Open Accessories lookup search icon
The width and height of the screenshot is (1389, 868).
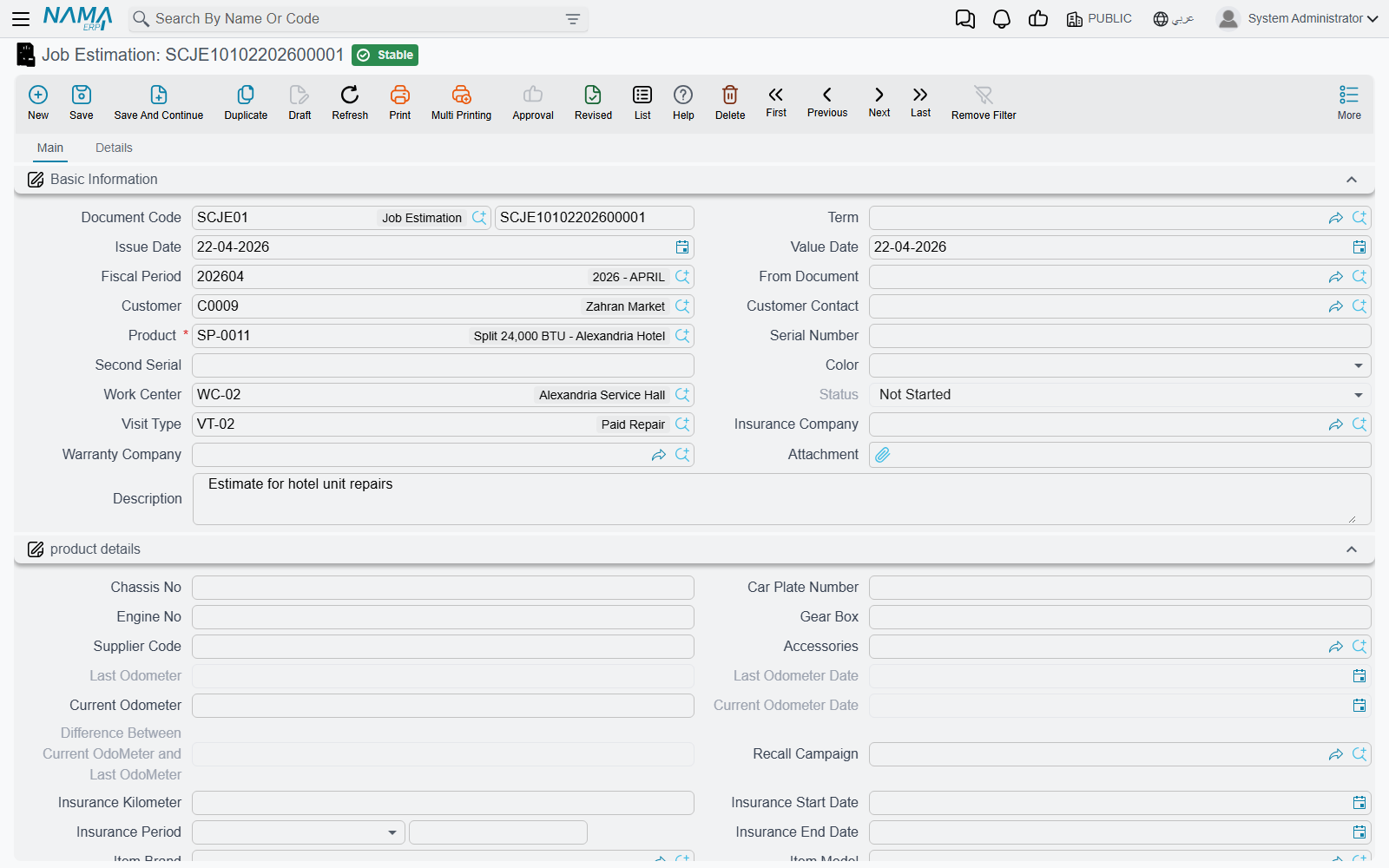click(x=1359, y=647)
